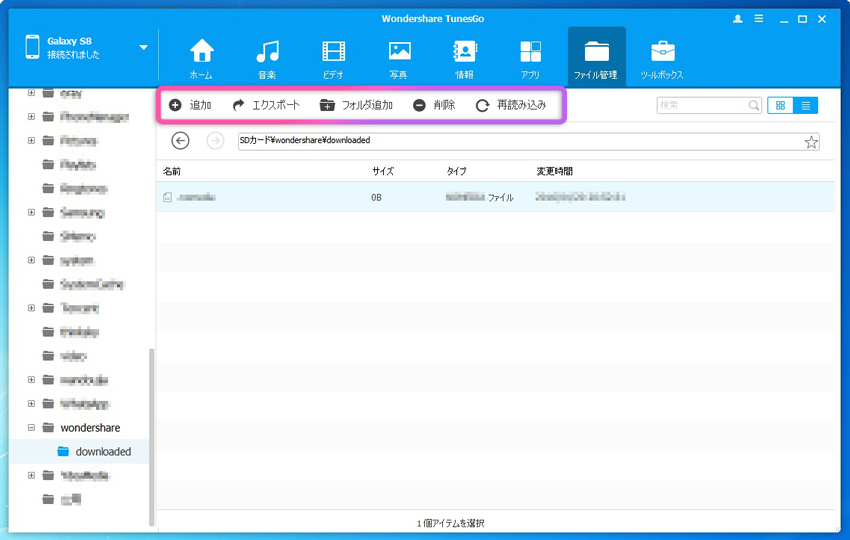The width and height of the screenshot is (850, 540).
Task: Expand the Tencent folder
Action: [x=31, y=307]
